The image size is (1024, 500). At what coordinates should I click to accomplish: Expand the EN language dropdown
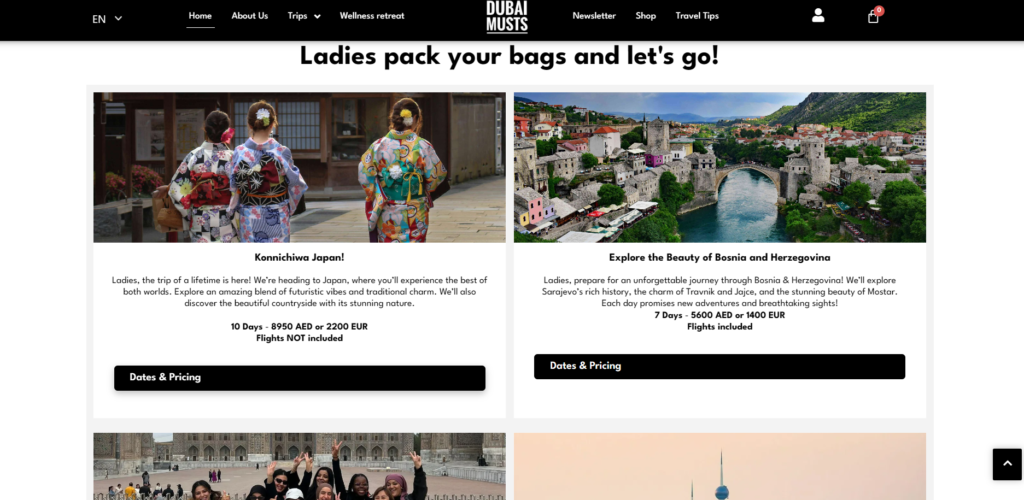coord(107,19)
